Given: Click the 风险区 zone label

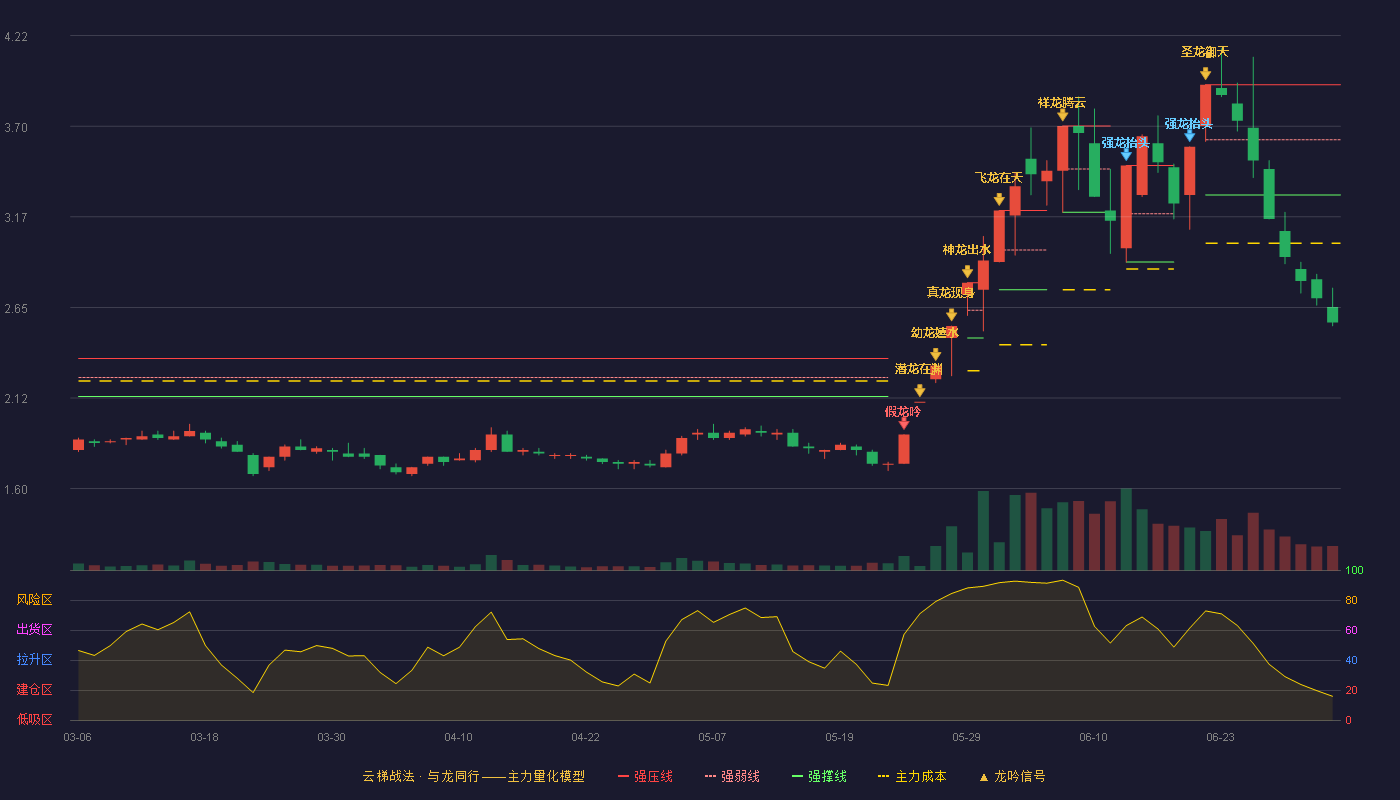Looking at the screenshot, I should pyautogui.click(x=35, y=600).
